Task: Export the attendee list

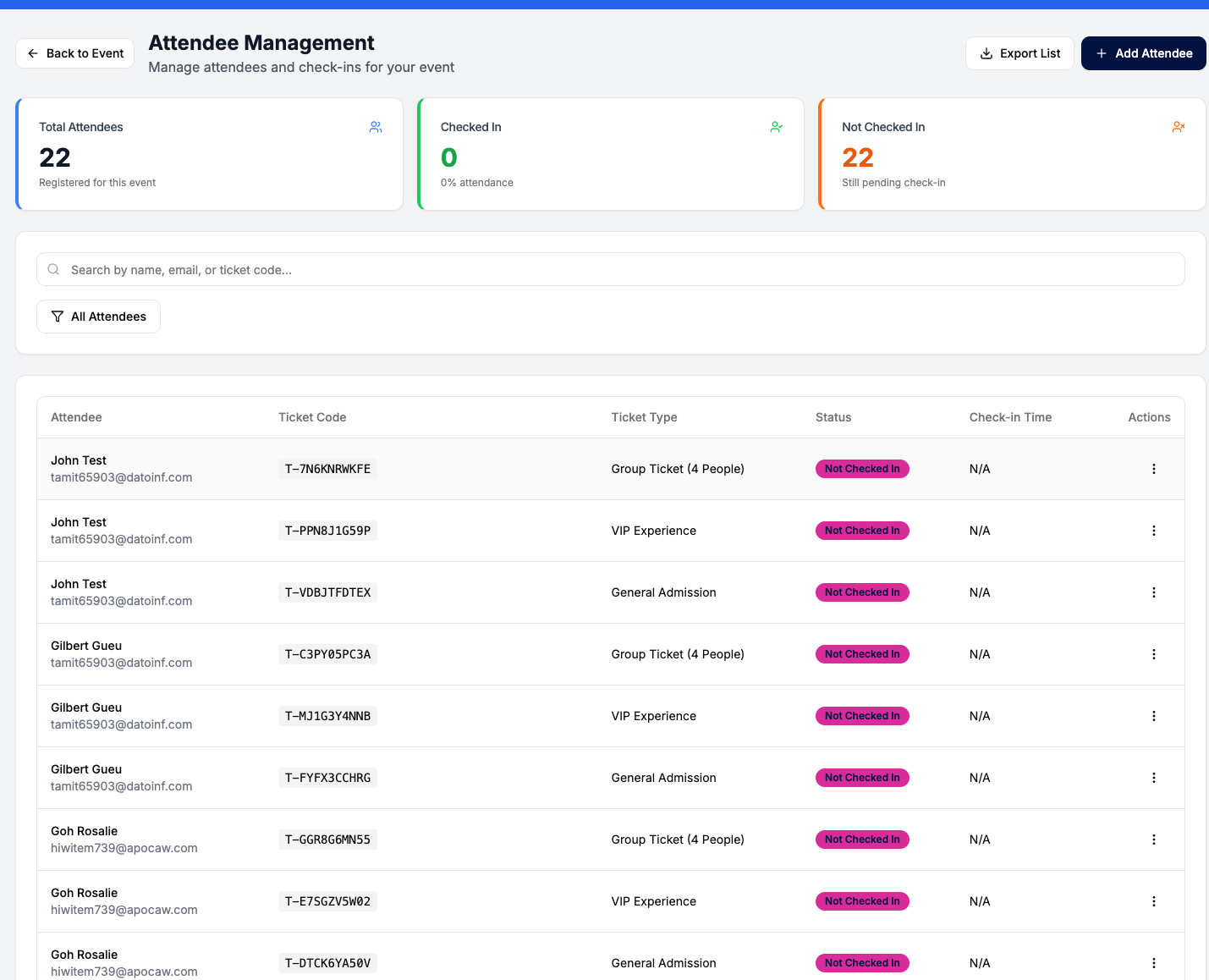Action: 1019,53
